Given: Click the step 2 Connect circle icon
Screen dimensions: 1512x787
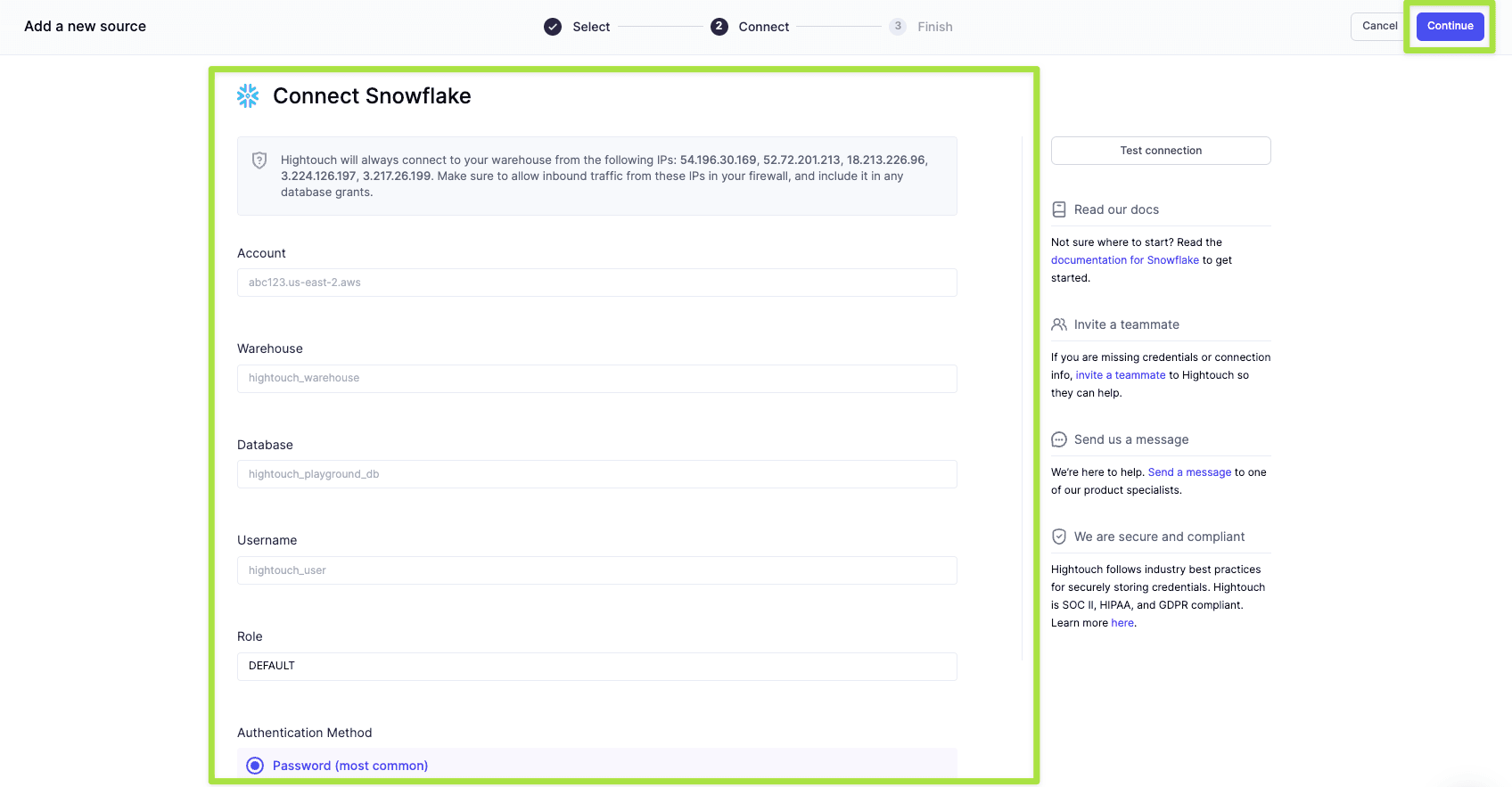Looking at the screenshot, I should [x=719, y=27].
